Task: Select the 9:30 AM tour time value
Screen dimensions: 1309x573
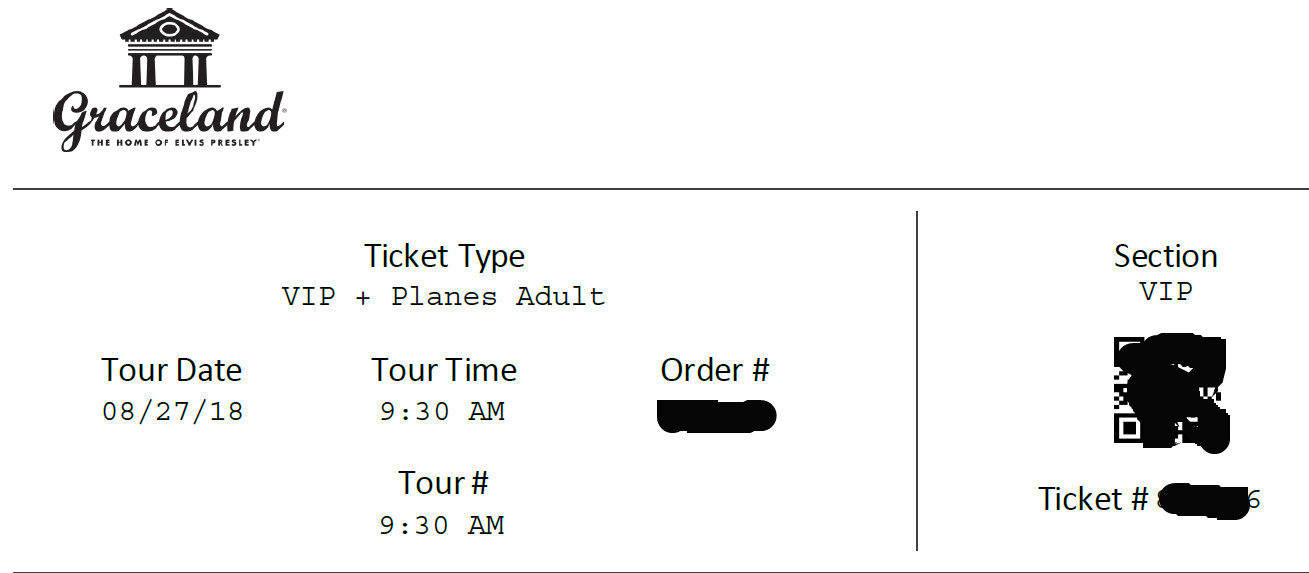Action: tap(442, 411)
